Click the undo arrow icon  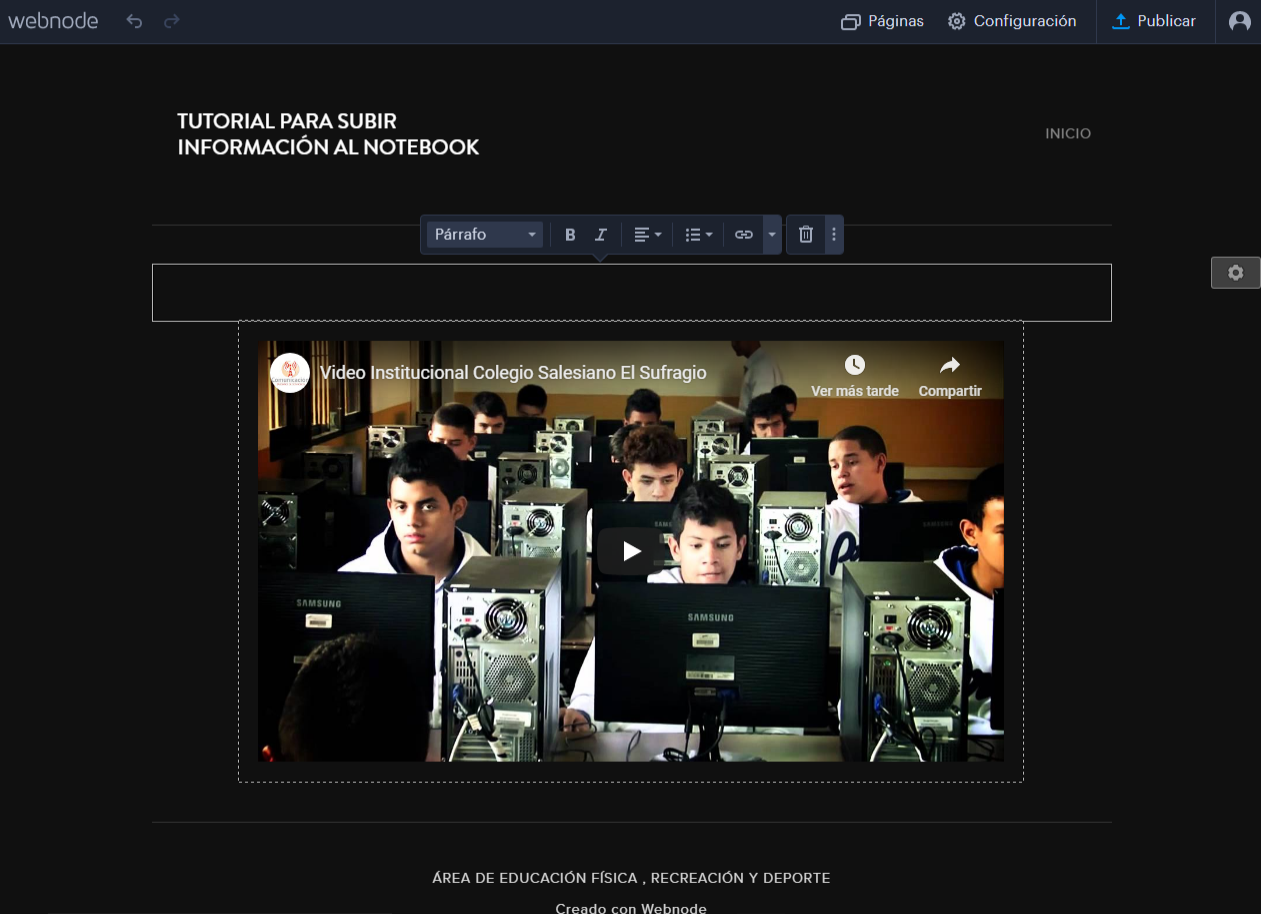pyautogui.click(x=134, y=21)
